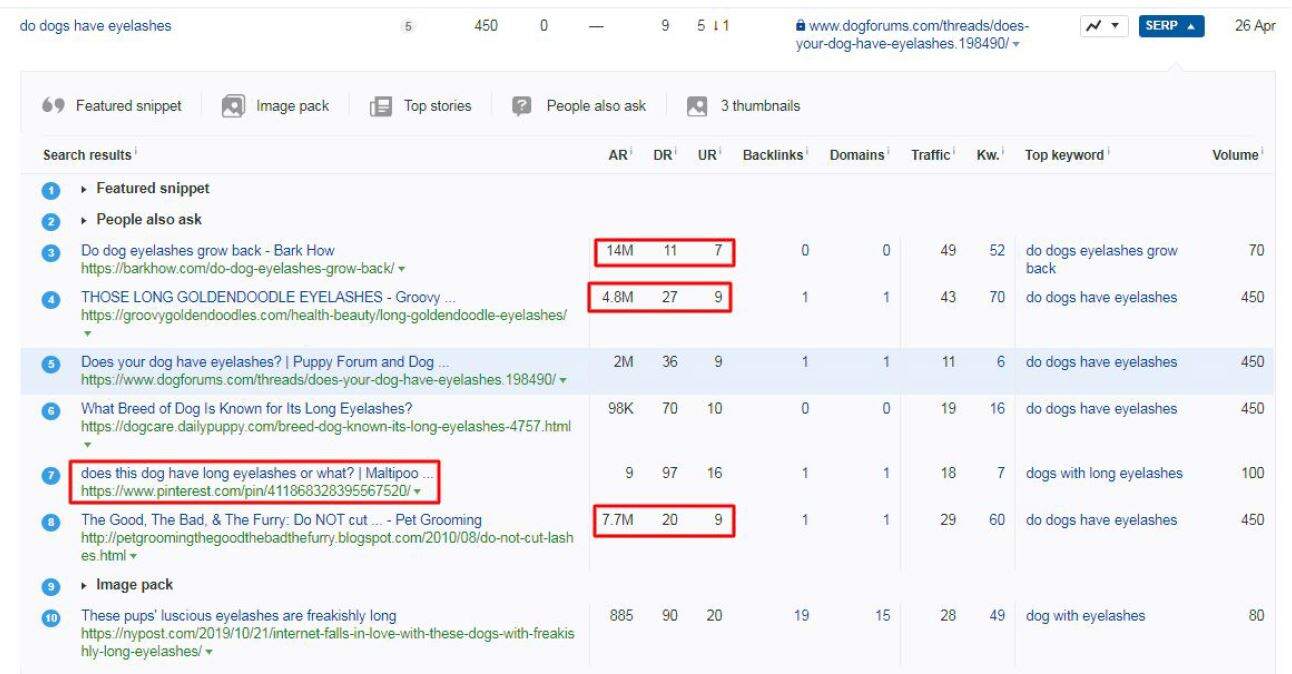Click the Featured snippet quote icon
This screenshot has height=674, width=1292.
(x=53, y=106)
